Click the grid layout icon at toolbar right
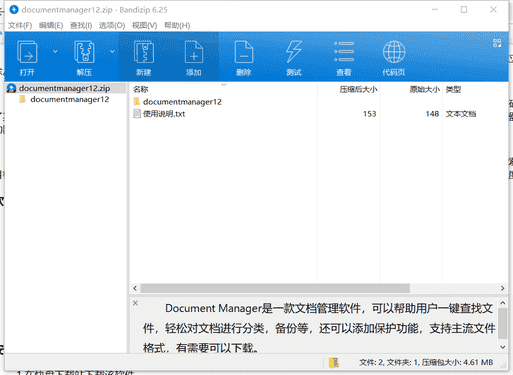 (497, 43)
